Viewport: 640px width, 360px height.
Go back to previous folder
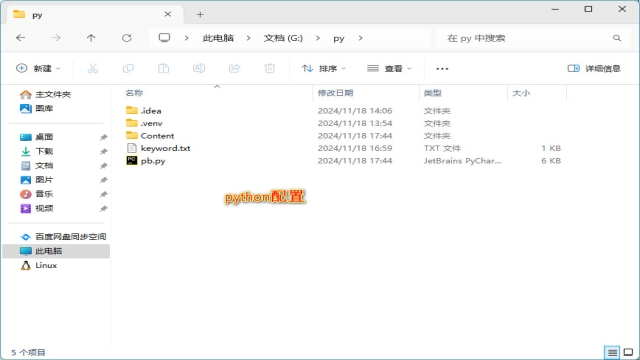(x=20, y=38)
